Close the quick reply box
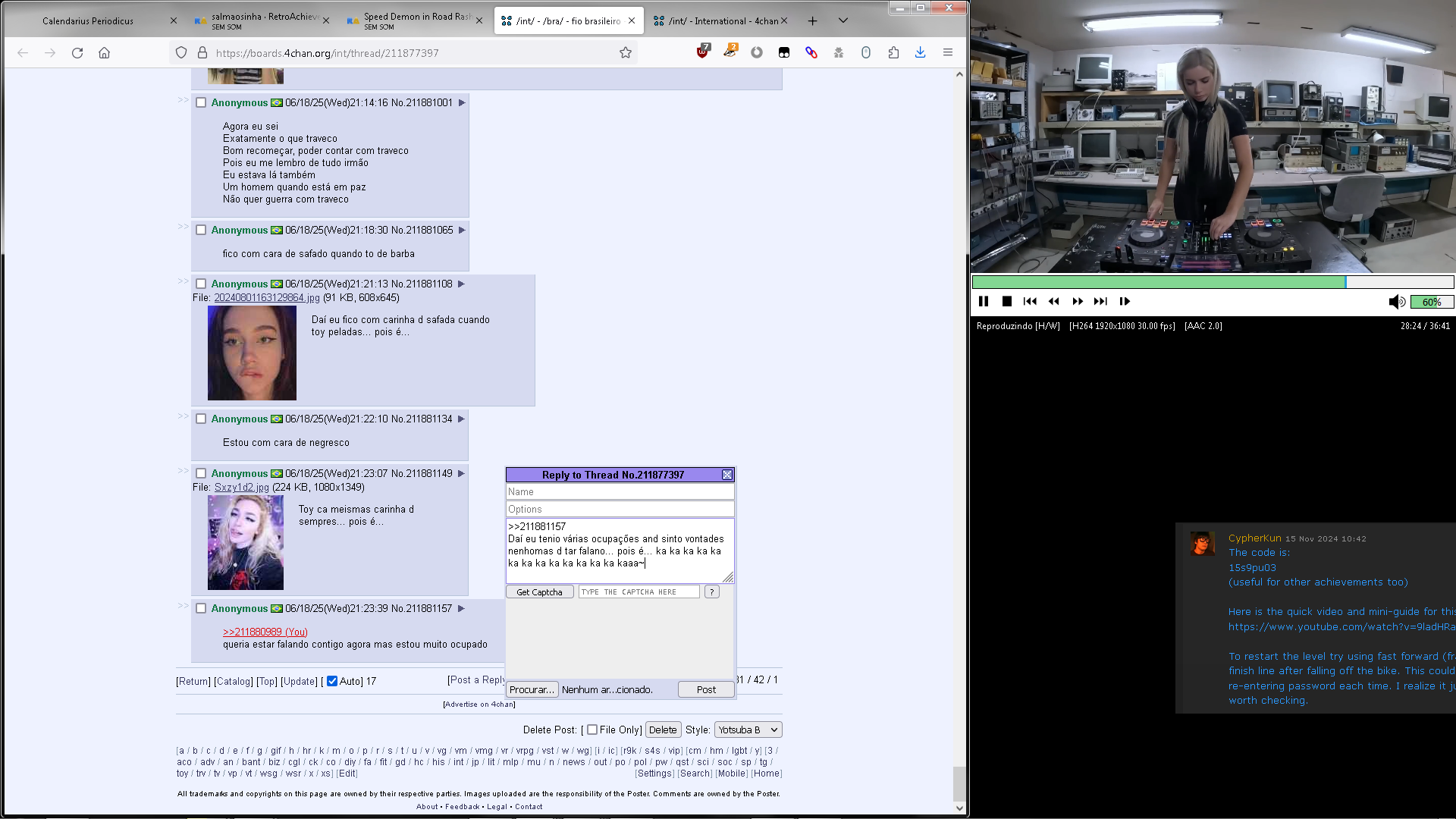This screenshot has width=1456, height=819. click(727, 475)
